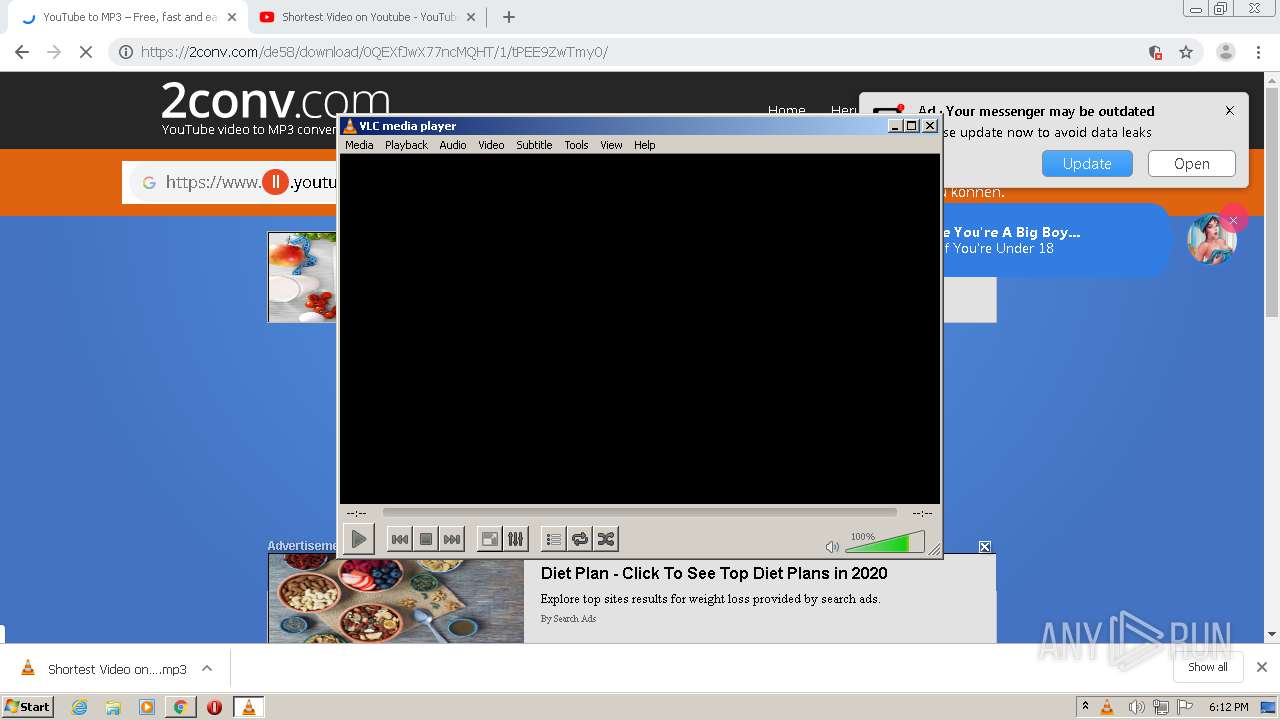Toggle VLC fullscreen video button
The height and width of the screenshot is (720, 1280).
490,539
